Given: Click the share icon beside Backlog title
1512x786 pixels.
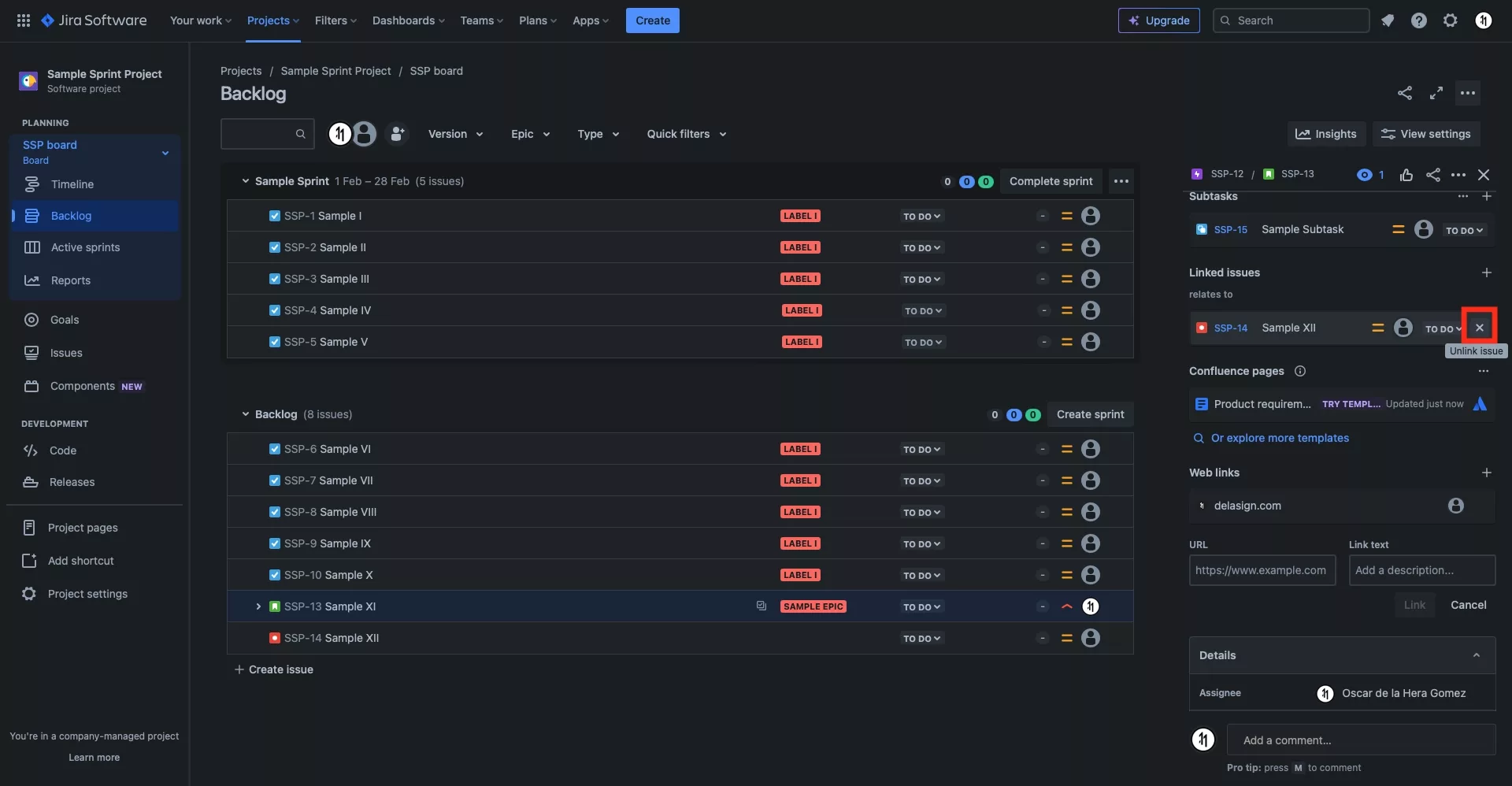Looking at the screenshot, I should [1405, 93].
